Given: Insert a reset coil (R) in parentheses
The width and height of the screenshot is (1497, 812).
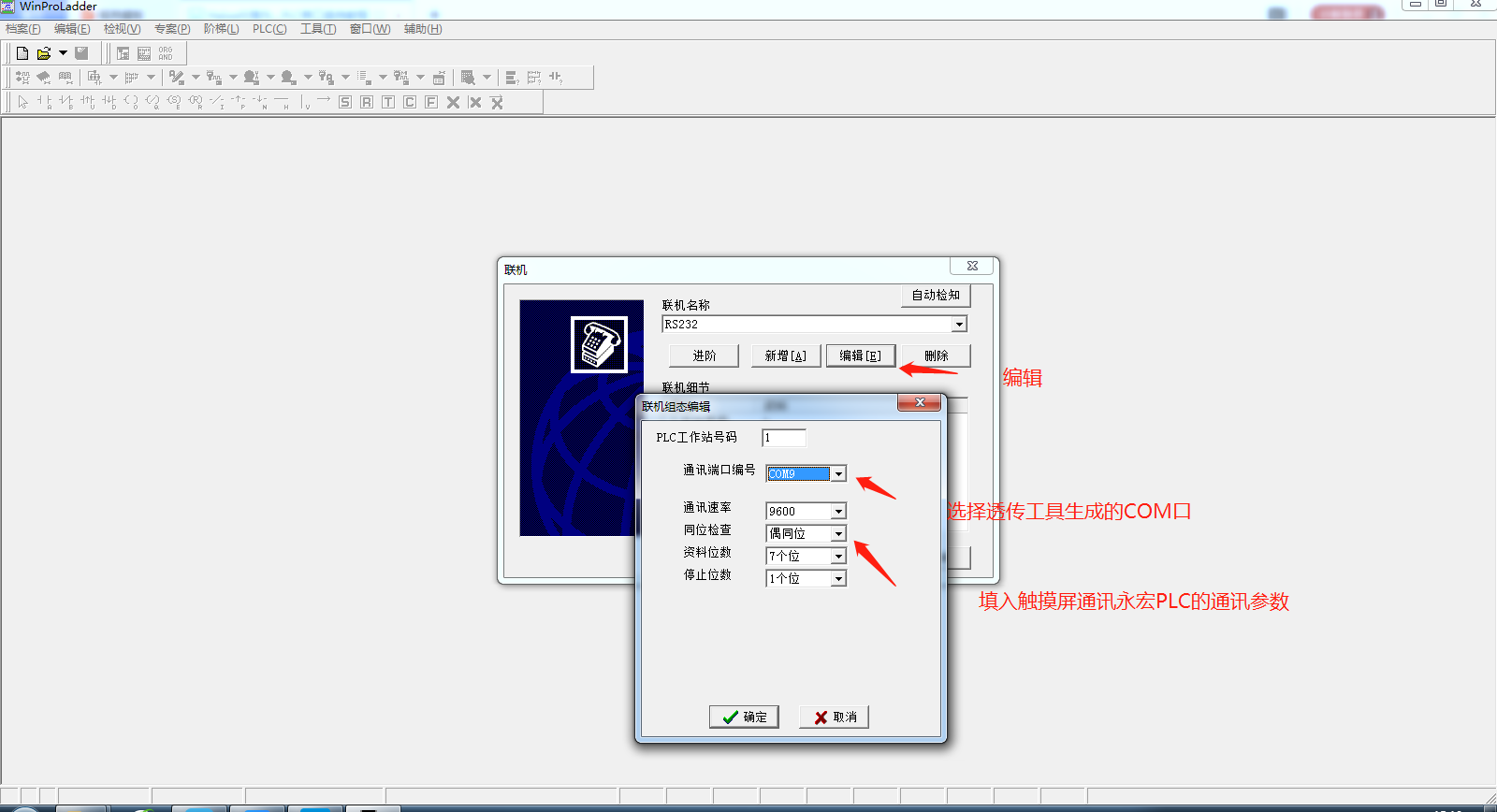Looking at the screenshot, I should tap(196, 102).
